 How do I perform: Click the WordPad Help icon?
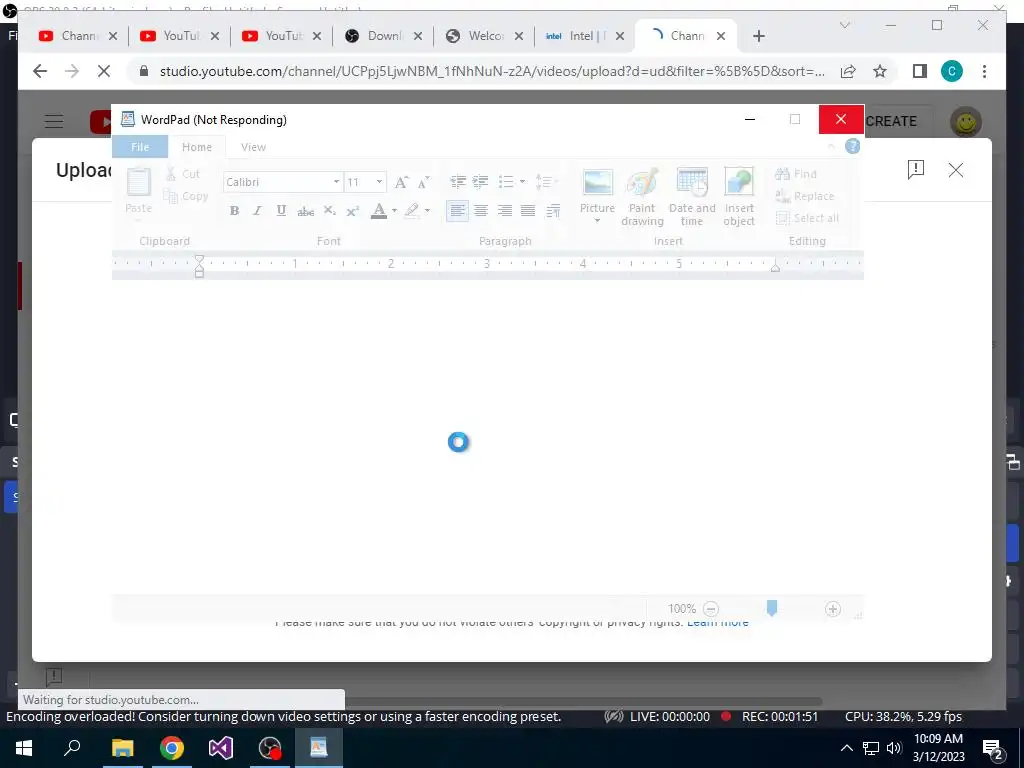[x=852, y=146]
